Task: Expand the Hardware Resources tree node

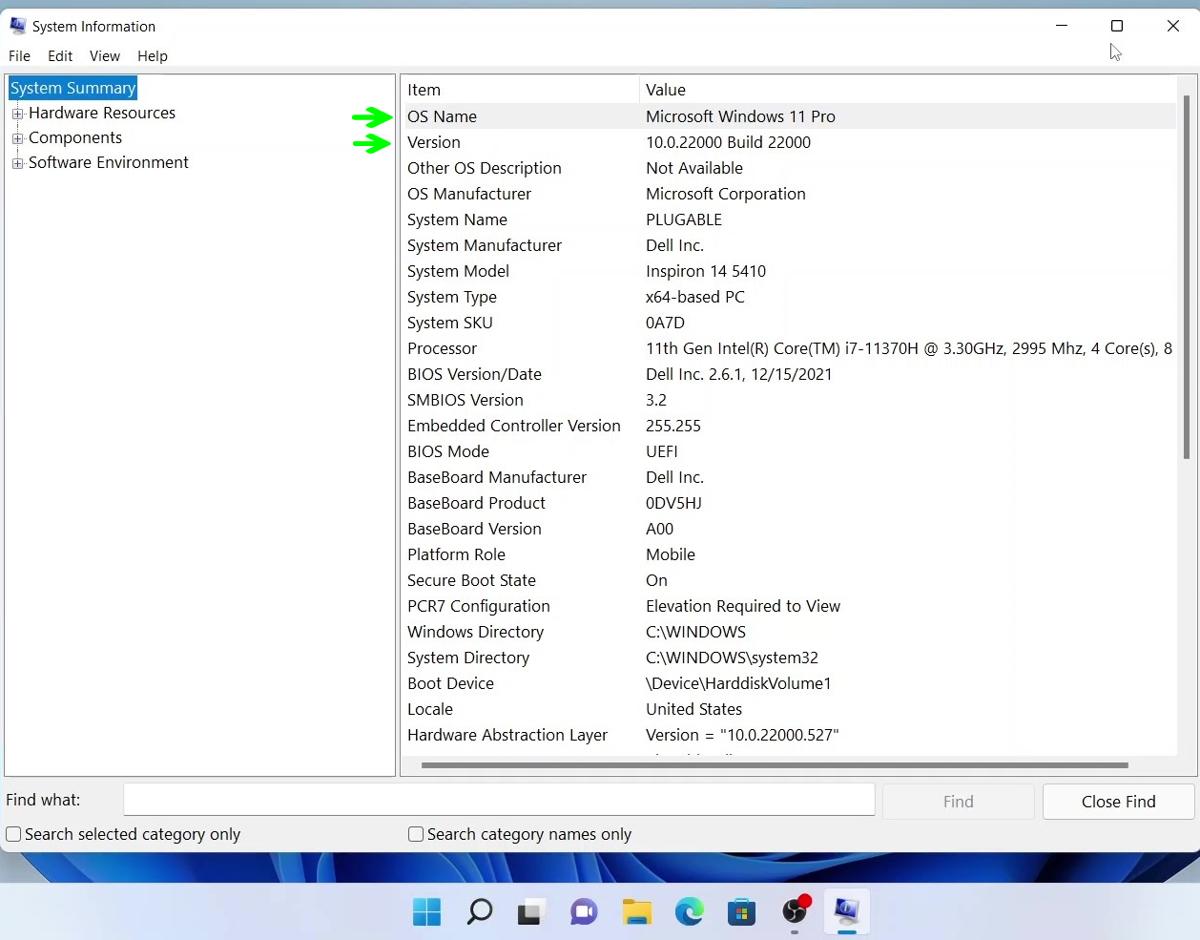Action: pos(17,114)
